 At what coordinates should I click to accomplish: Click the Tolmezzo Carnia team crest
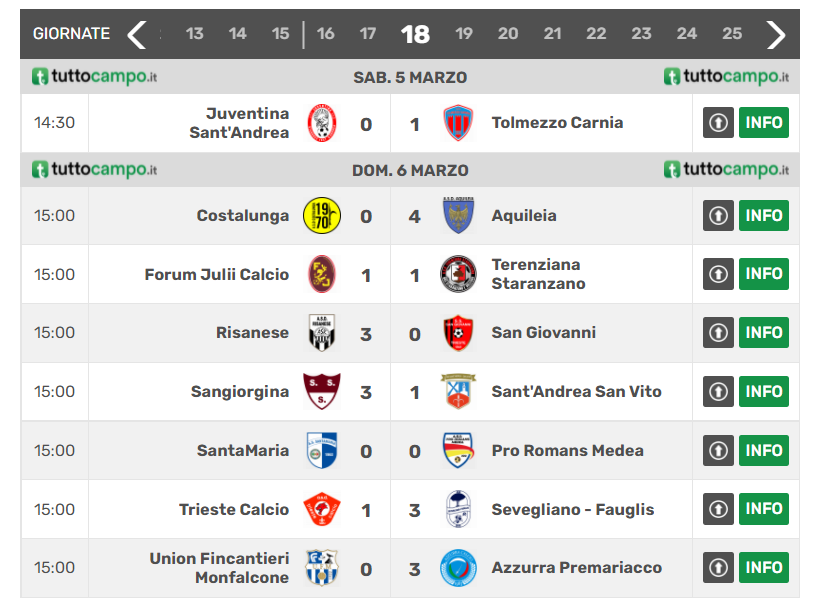point(458,123)
